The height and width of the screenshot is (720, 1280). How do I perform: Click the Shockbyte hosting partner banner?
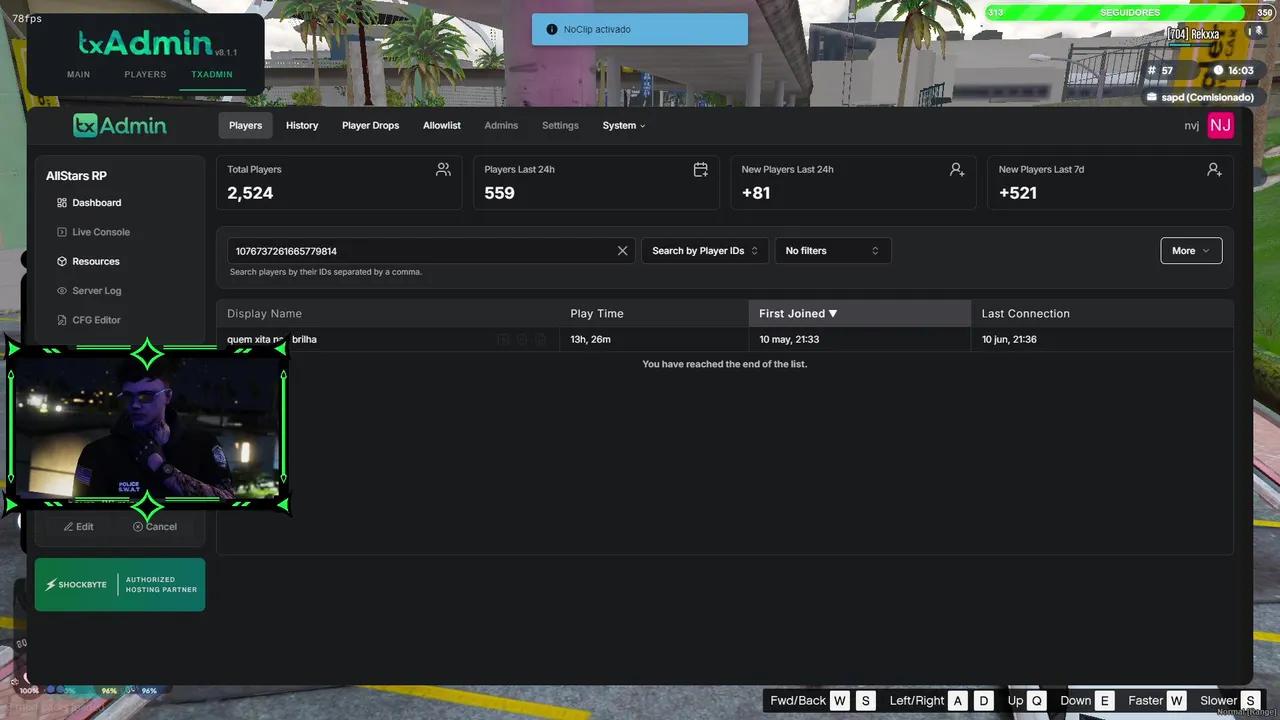point(120,584)
